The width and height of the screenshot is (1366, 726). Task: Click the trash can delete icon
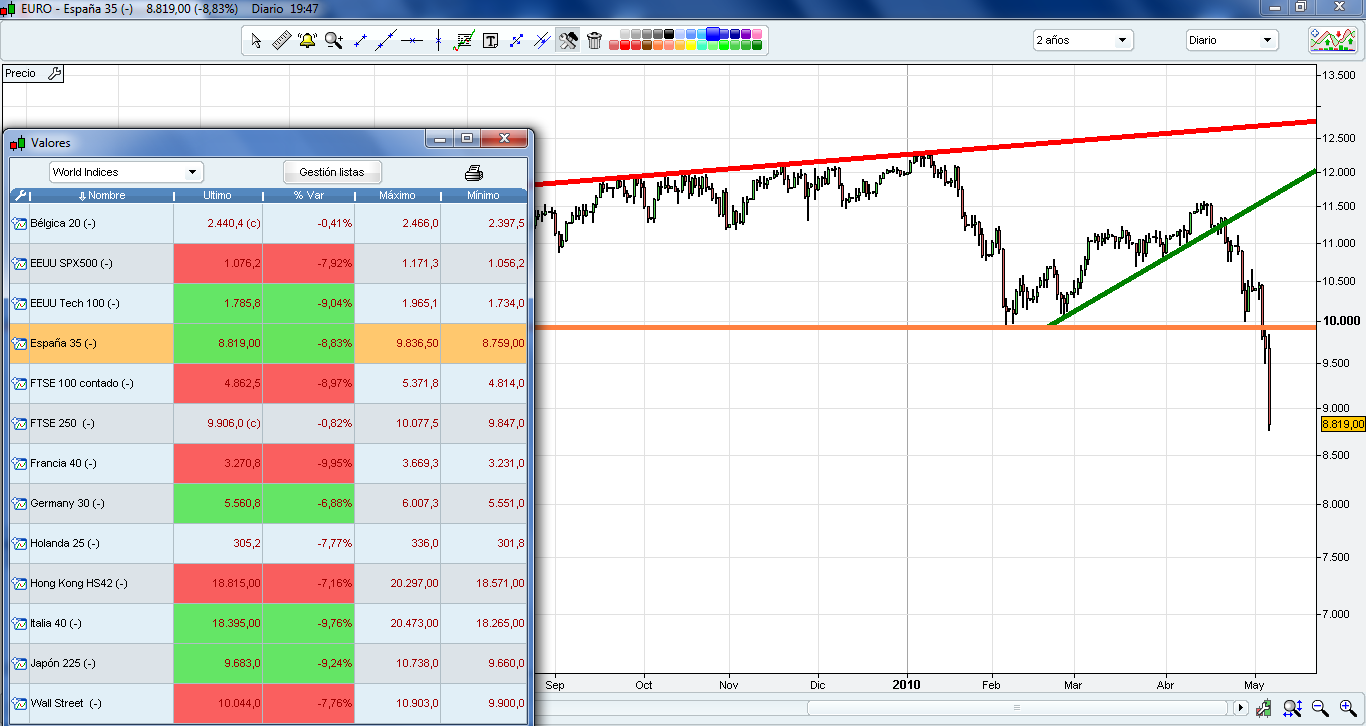click(x=594, y=41)
